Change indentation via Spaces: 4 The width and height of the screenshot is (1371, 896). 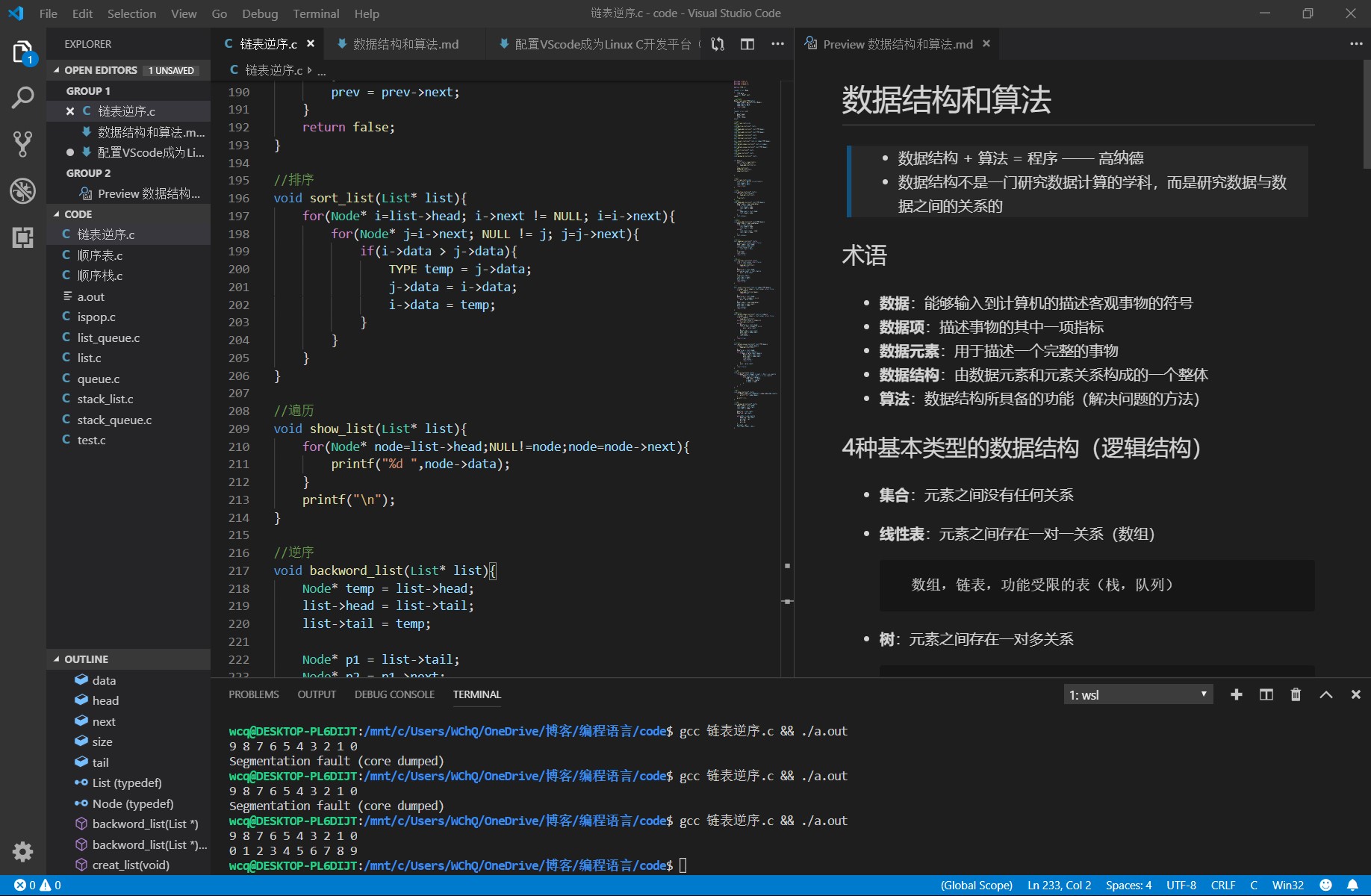tap(1128, 886)
